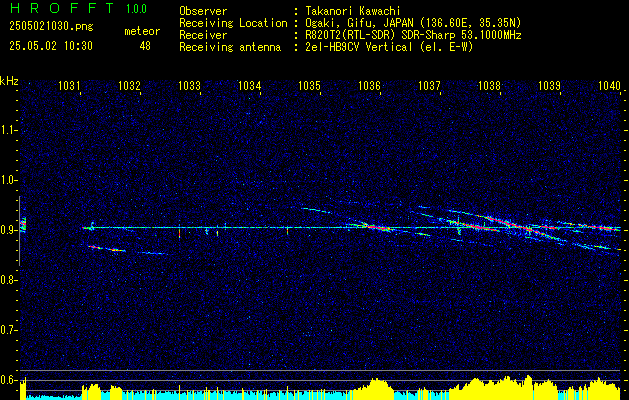Click the 1037 time axis label
The image size is (629, 400).
pyautogui.click(x=430, y=85)
